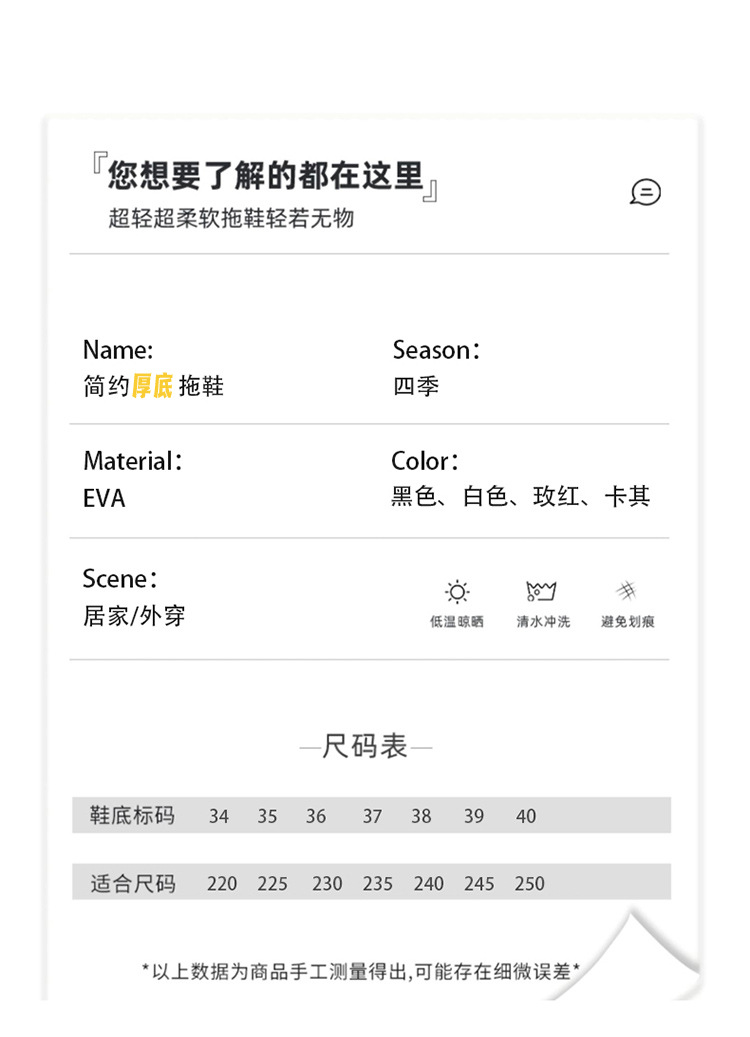
Task: Click the 250 foot length value
Action: 530,884
